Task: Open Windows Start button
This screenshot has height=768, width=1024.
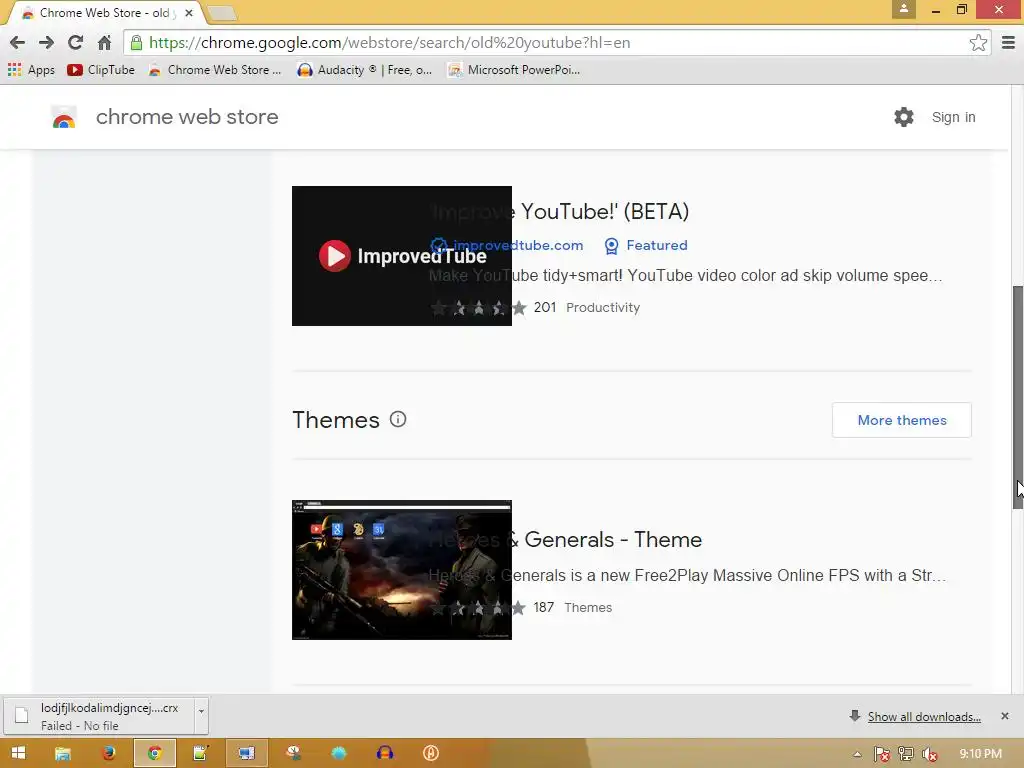Action: click(18, 753)
